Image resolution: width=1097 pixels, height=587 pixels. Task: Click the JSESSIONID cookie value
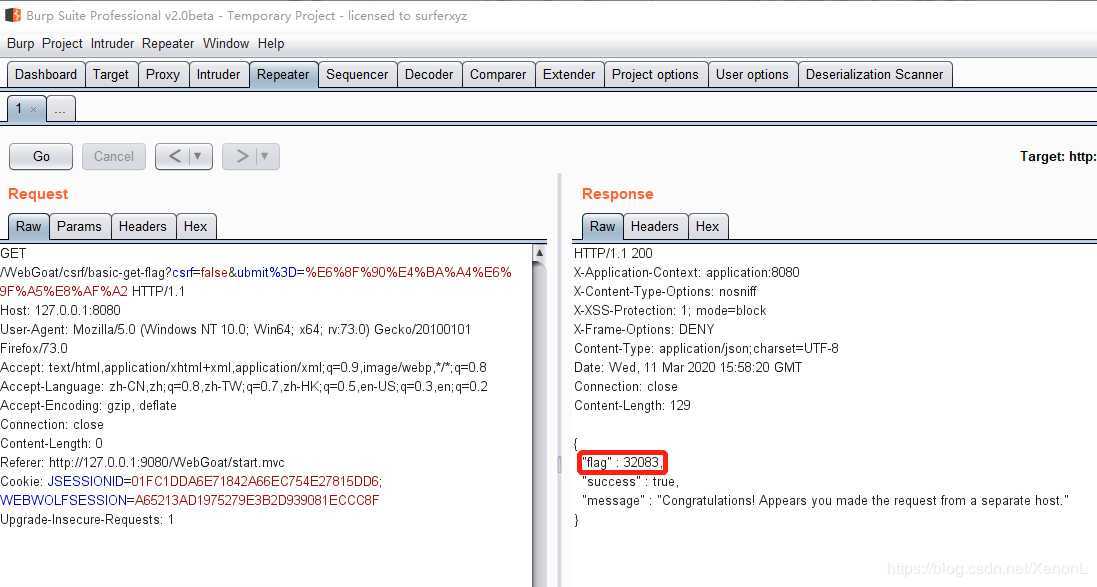256,481
